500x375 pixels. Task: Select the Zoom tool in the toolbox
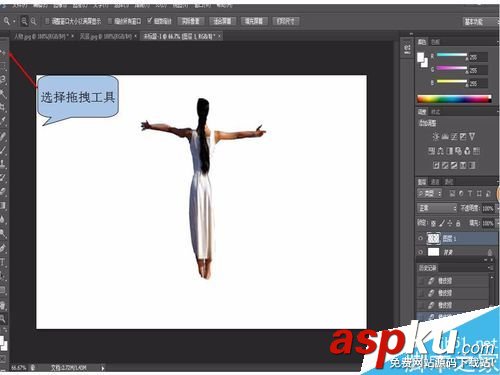[x=3, y=319]
